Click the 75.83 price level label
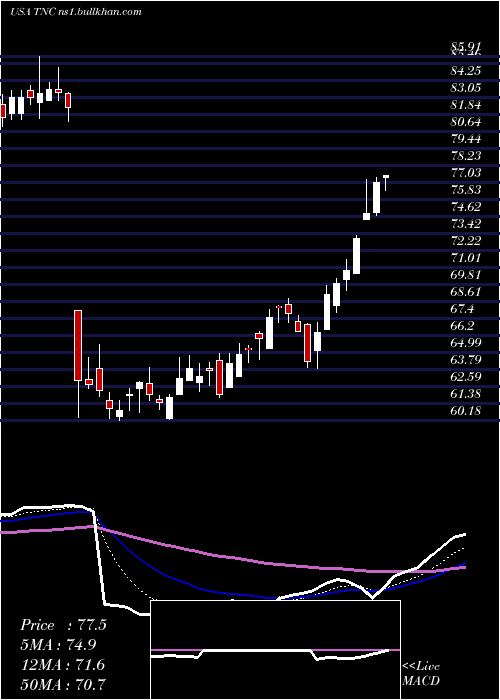500x700 pixels. (x=466, y=189)
